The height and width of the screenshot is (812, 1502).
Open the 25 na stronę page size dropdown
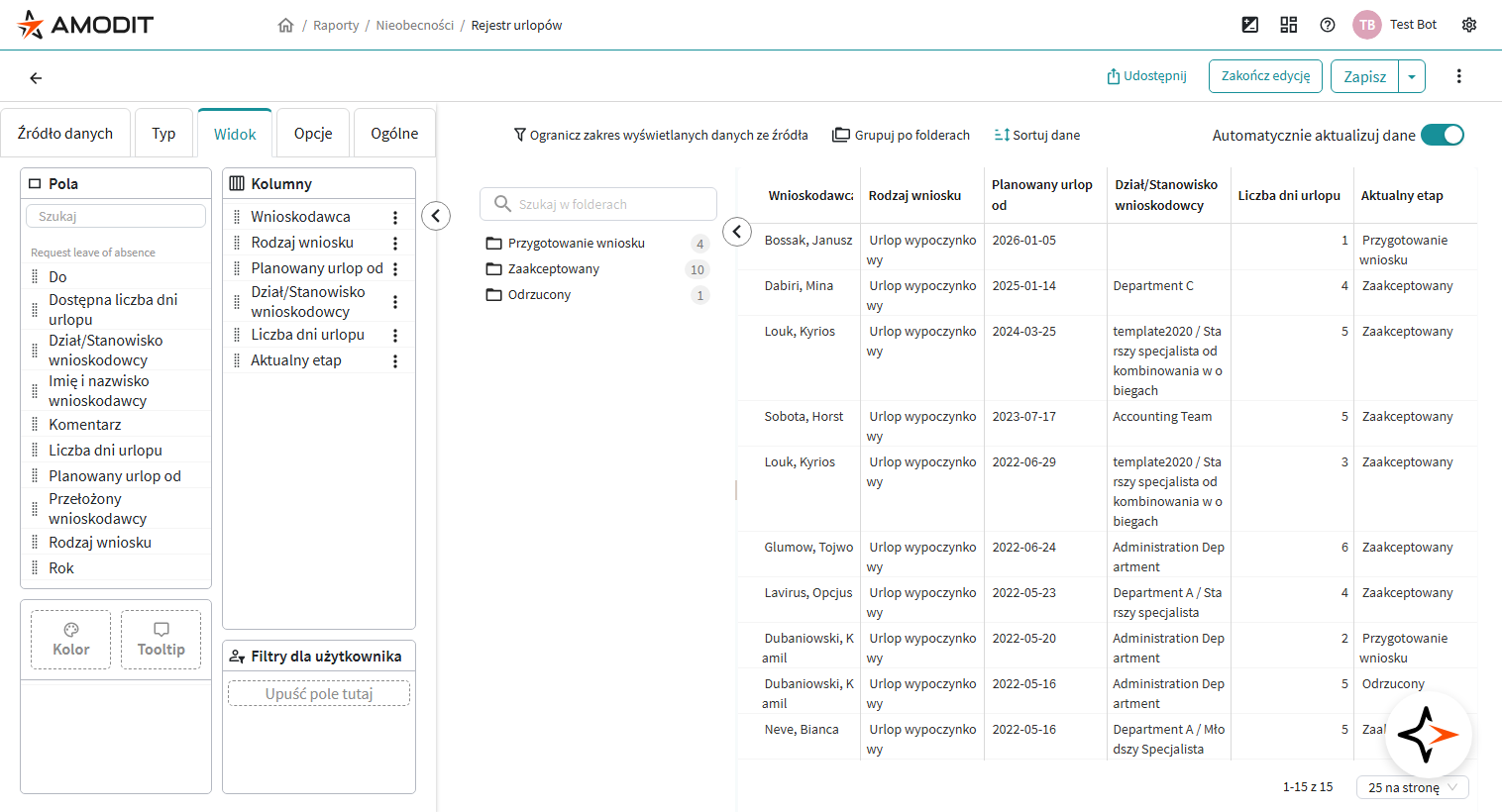(1412, 787)
